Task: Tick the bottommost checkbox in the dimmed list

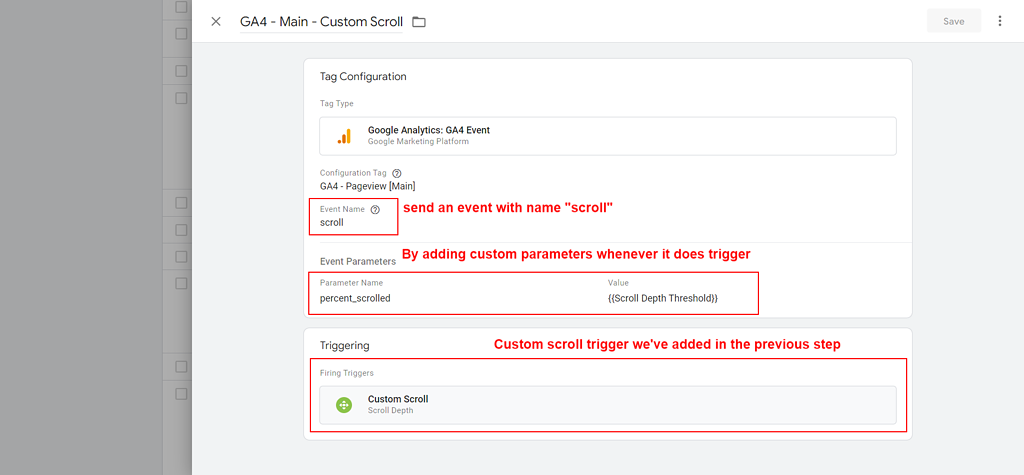Action: pyautogui.click(x=181, y=393)
